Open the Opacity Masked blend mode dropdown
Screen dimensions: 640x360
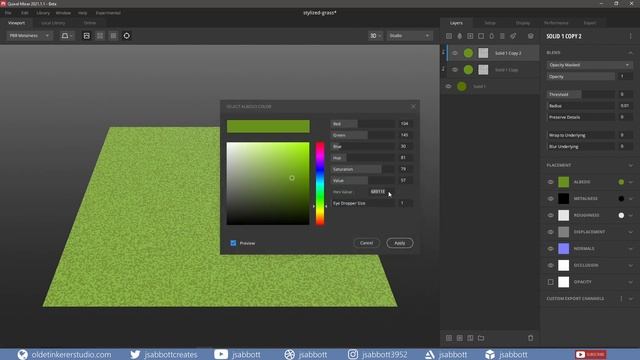pos(589,65)
